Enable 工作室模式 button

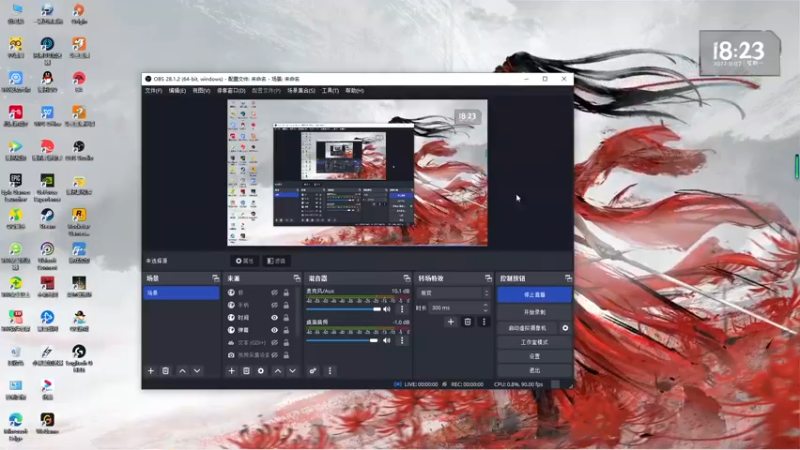click(x=535, y=342)
